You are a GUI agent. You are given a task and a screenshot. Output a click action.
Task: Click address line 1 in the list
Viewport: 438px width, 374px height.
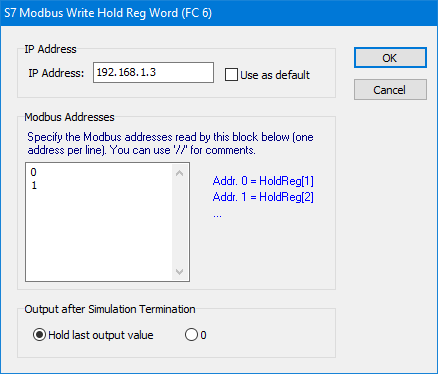pyautogui.click(x=34, y=185)
